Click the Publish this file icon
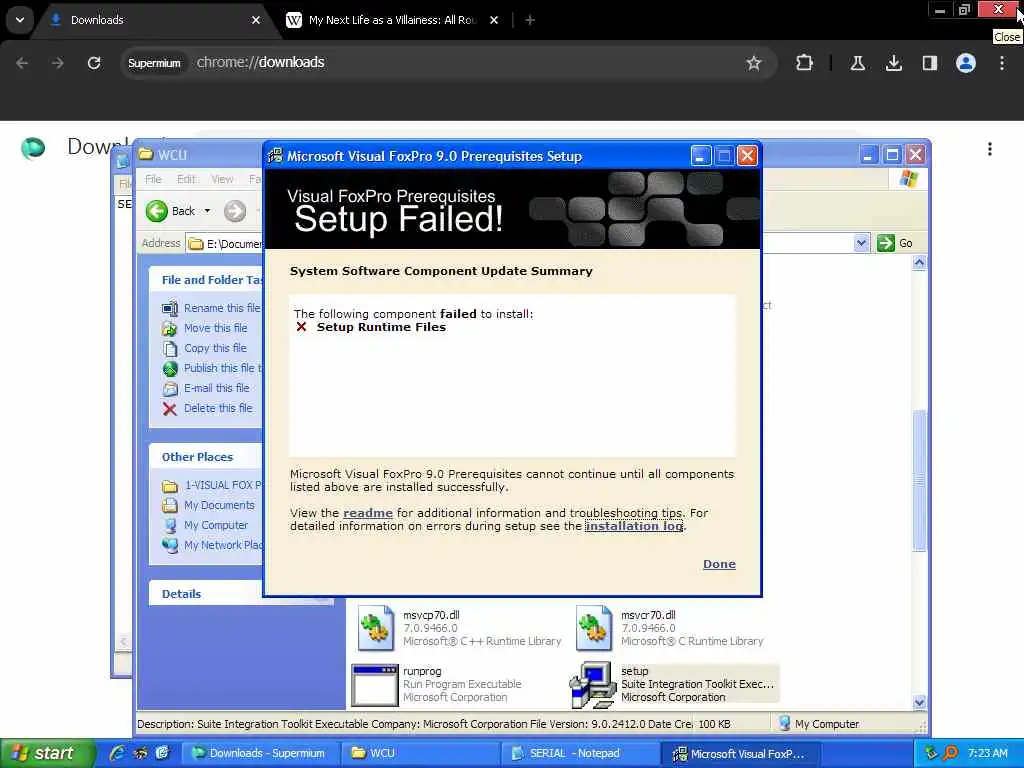This screenshot has width=1024, height=768. click(170, 369)
